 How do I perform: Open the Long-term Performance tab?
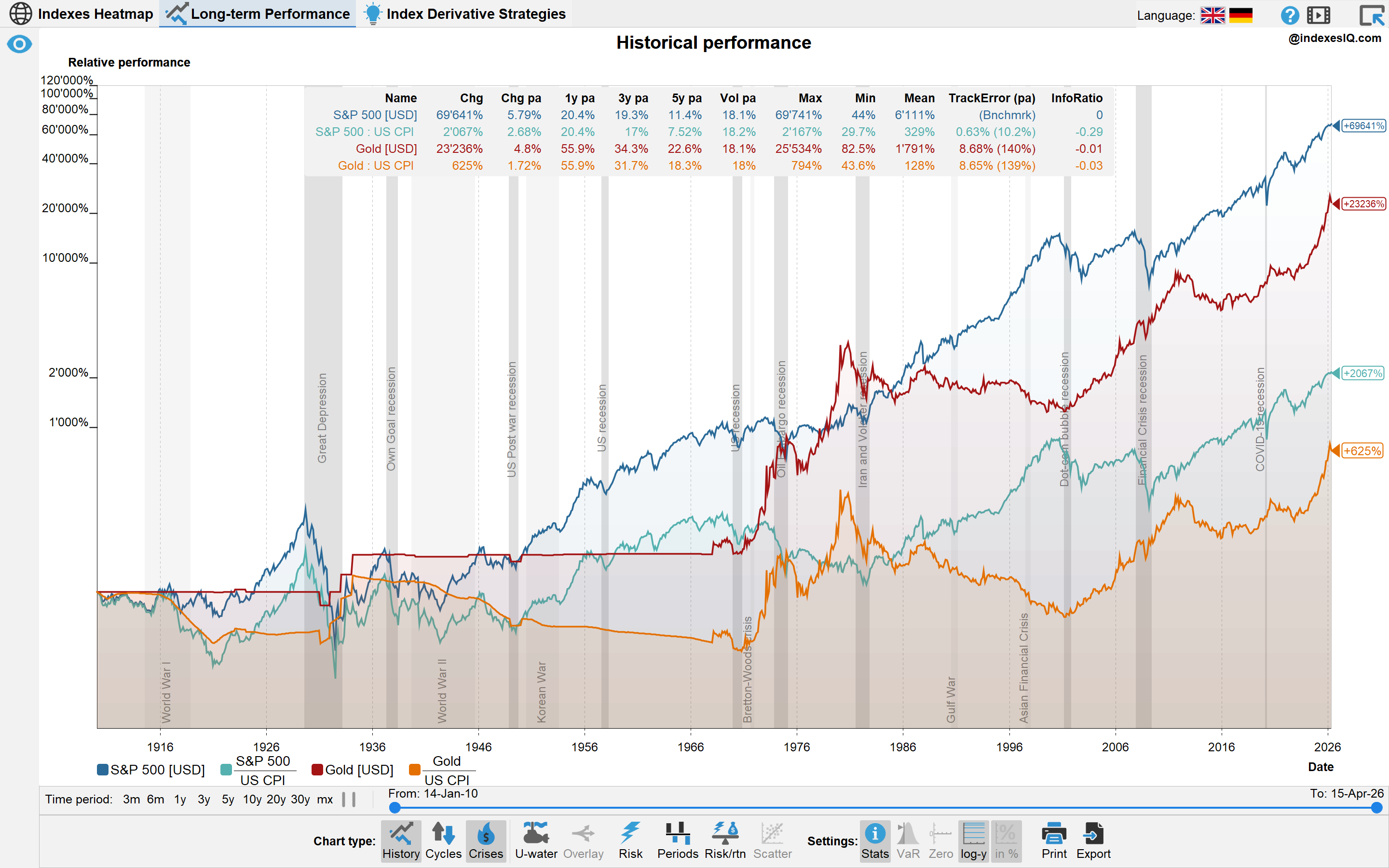pyautogui.click(x=257, y=14)
